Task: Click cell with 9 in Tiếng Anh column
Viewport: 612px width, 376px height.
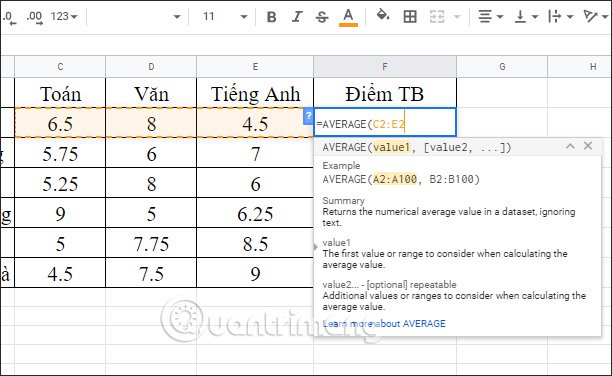Action: coord(255,273)
